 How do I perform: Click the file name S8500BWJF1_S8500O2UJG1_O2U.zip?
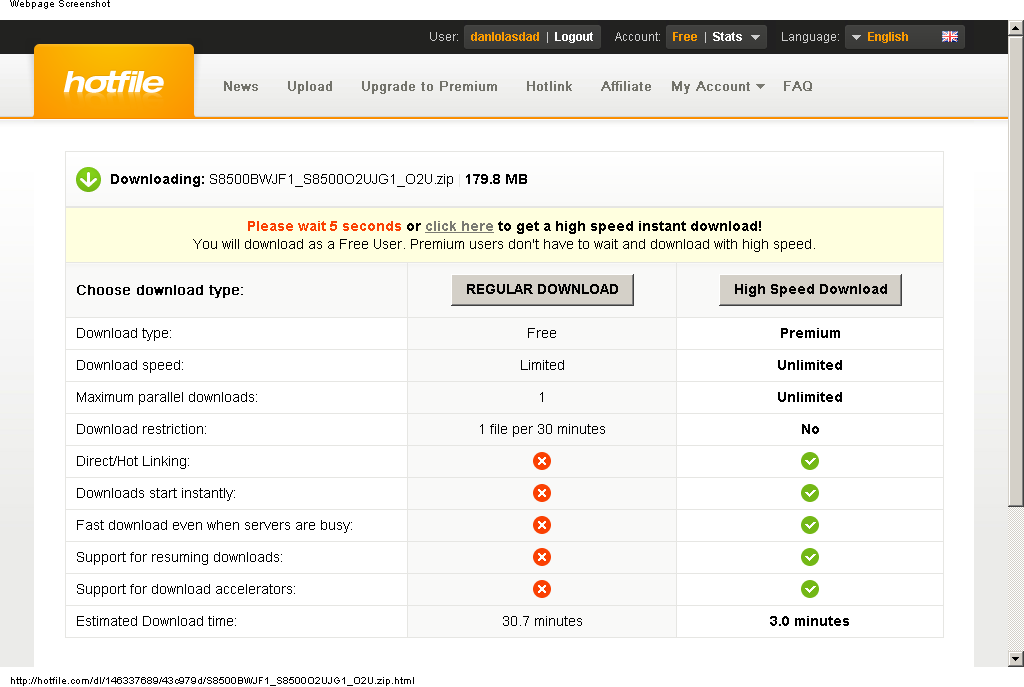click(x=331, y=180)
